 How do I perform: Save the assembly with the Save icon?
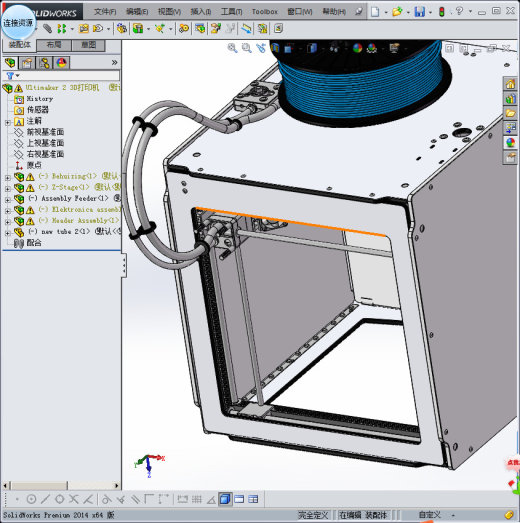(x=419, y=12)
